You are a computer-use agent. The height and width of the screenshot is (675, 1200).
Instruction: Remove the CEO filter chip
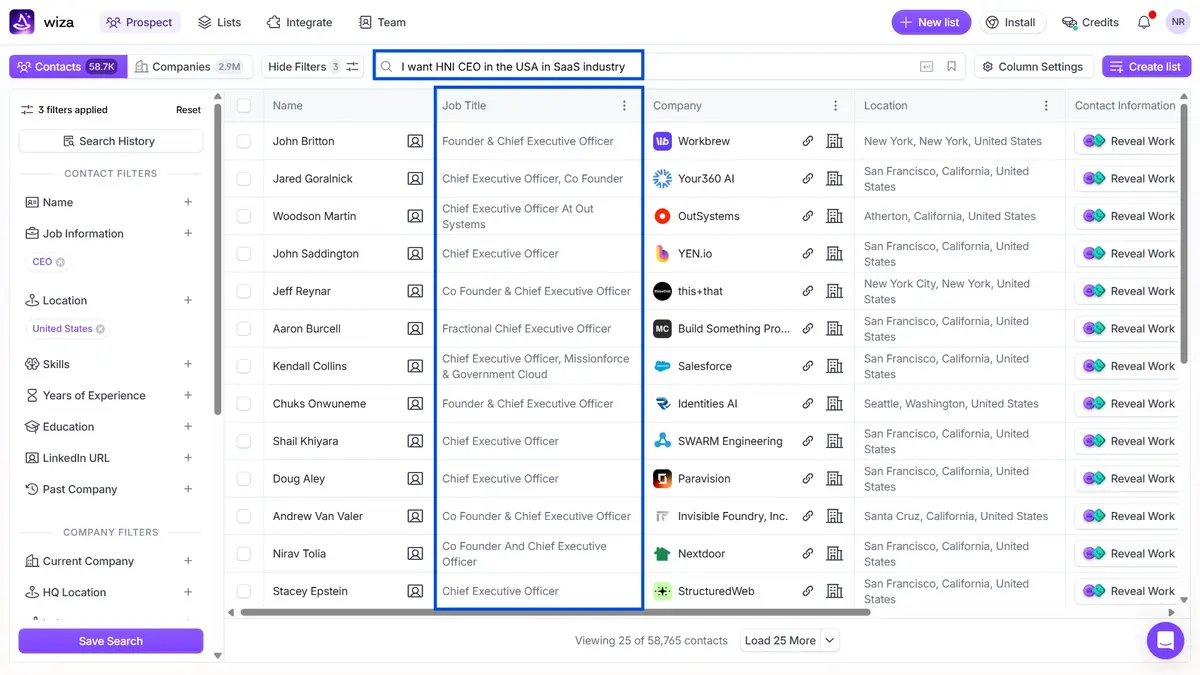[x=60, y=262]
